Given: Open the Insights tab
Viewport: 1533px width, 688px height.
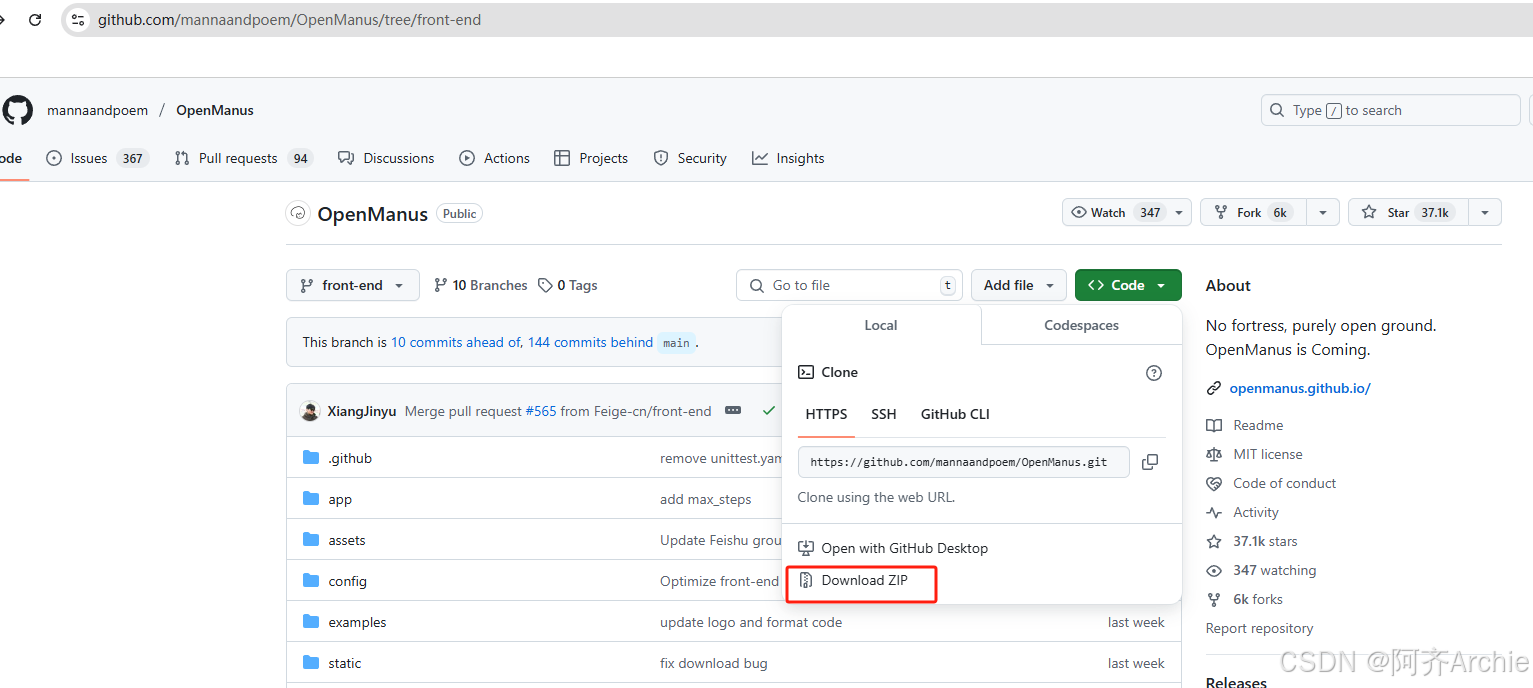Looking at the screenshot, I should pos(788,158).
